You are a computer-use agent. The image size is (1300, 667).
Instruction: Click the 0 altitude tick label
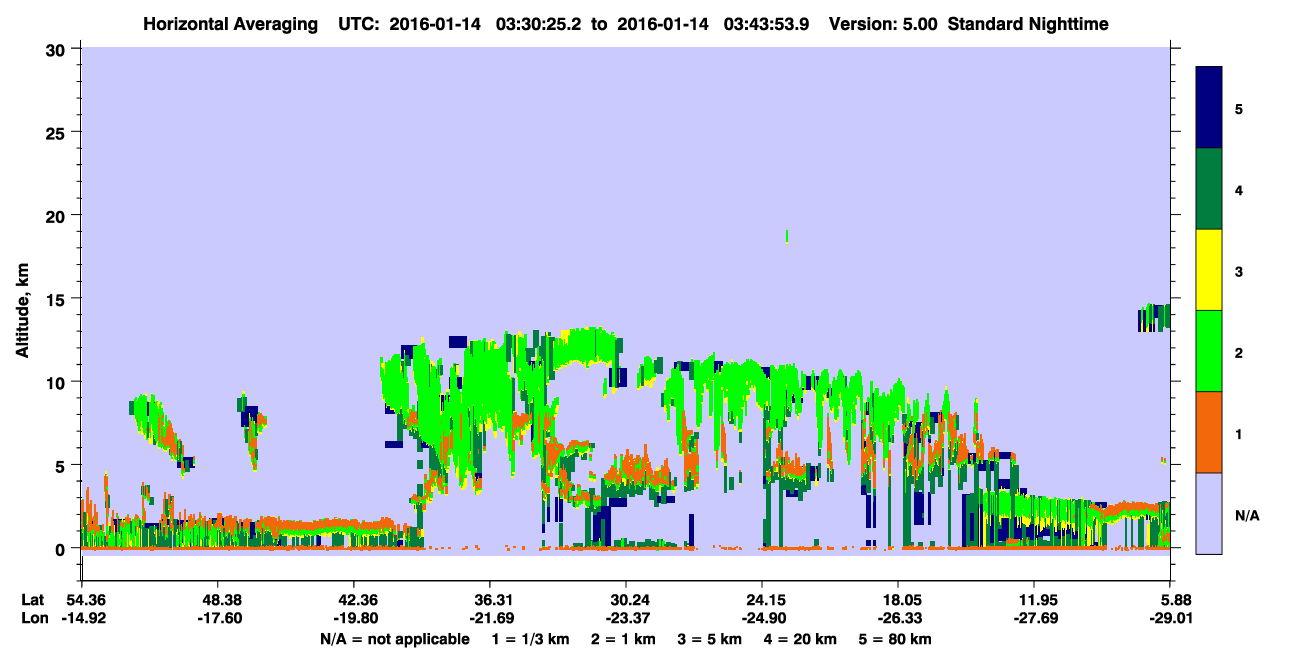click(62, 548)
